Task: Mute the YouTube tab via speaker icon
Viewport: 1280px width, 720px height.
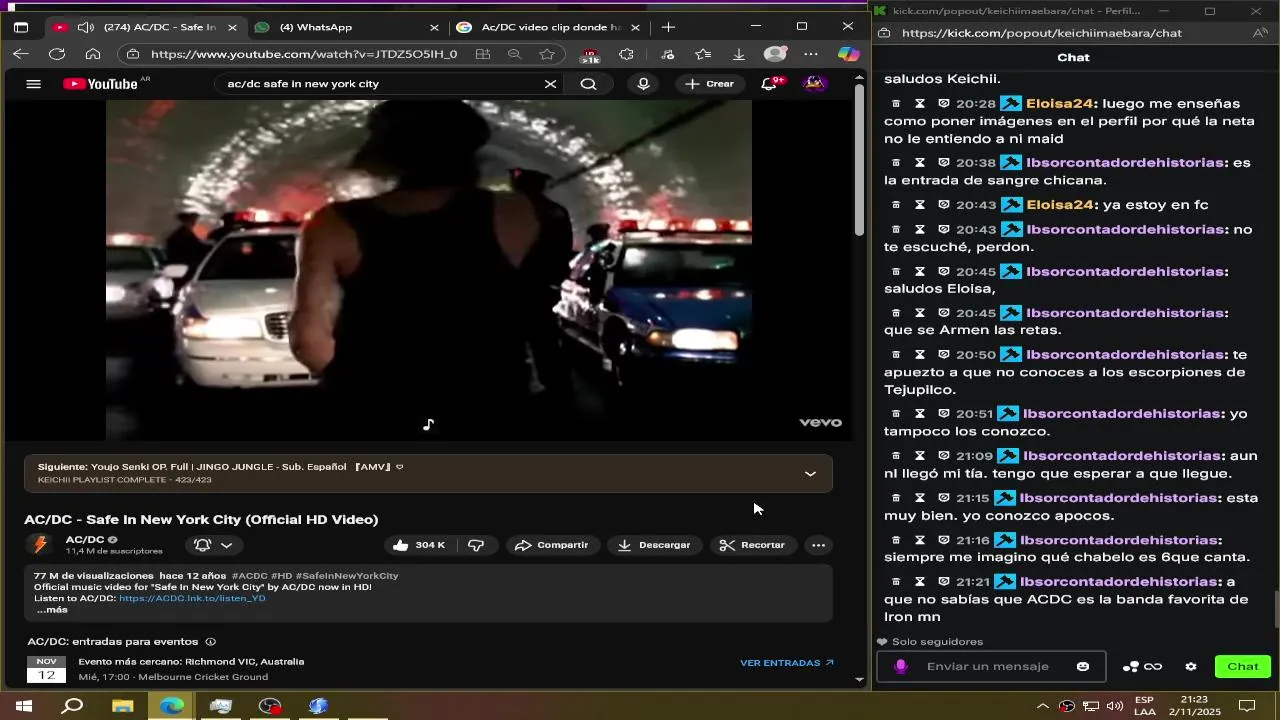Action: tap(86, 27)
